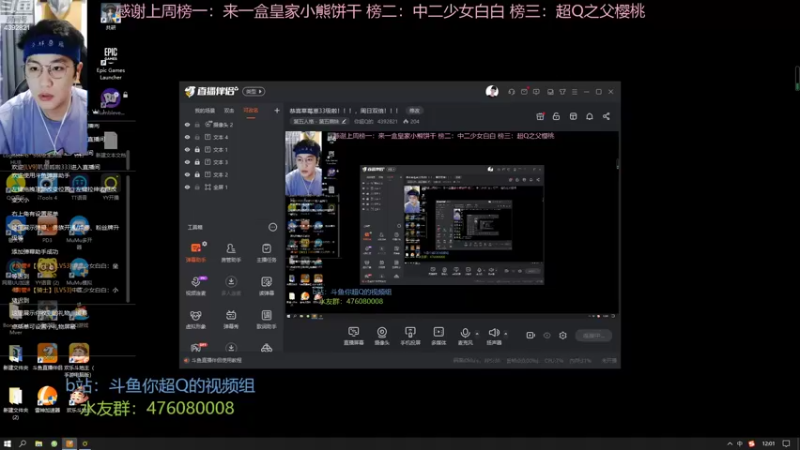Hide the 全屏 1 layer with eye icon

click(x=187, y=187)
